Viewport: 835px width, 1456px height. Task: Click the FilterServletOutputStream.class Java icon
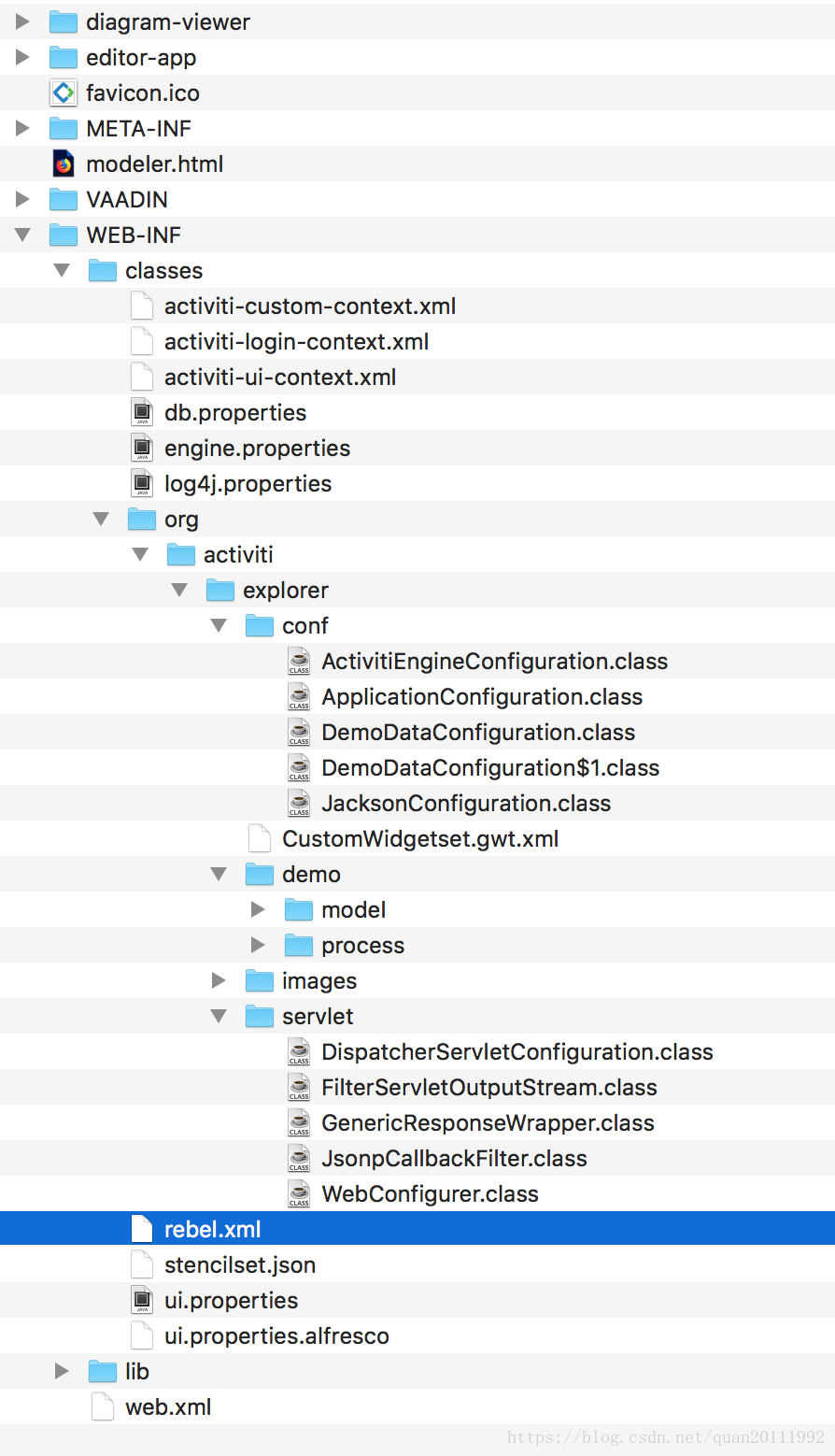click(299, 1087)
